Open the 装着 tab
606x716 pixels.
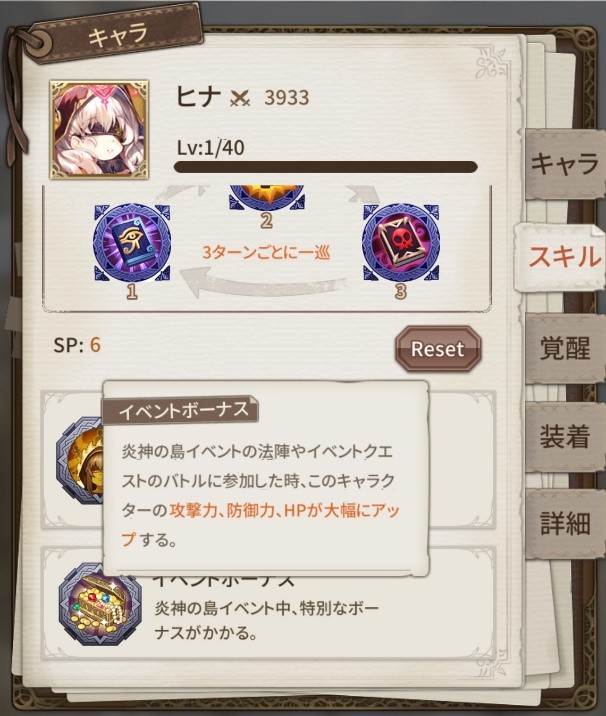565,437
